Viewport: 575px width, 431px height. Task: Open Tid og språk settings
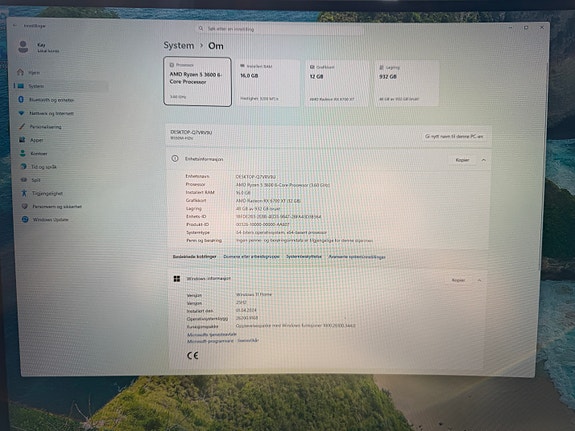(x=43, y=167)
